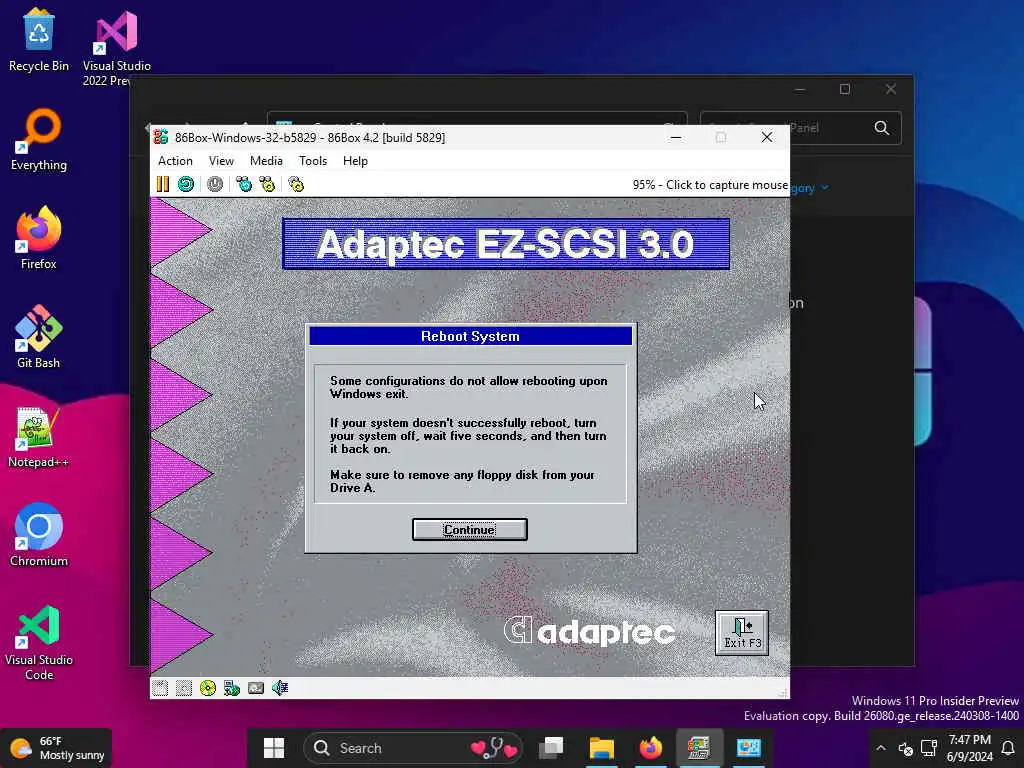This screenshot has height=768, width=1024.
Task: Select the Git Bash desktop shortcut
Action: tap(39, 338)
